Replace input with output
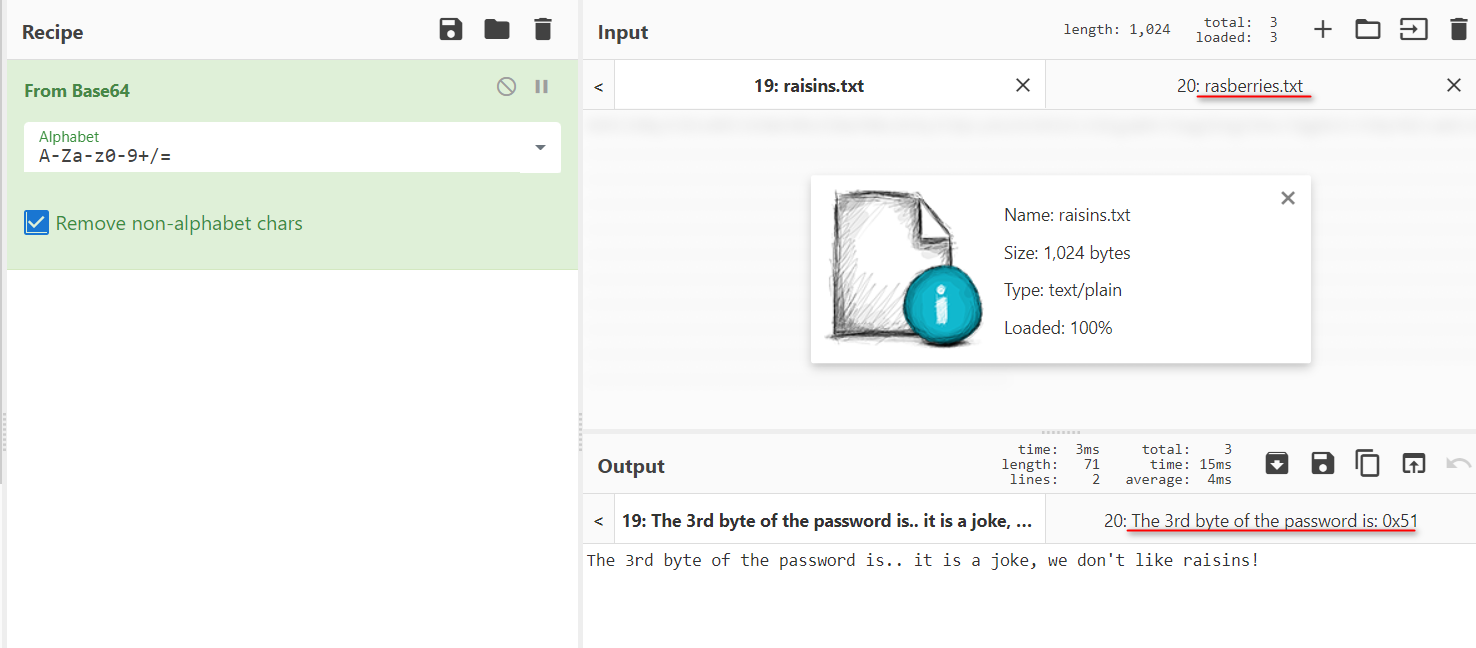Screen dimensions: 1476x648 [1413, 463]
